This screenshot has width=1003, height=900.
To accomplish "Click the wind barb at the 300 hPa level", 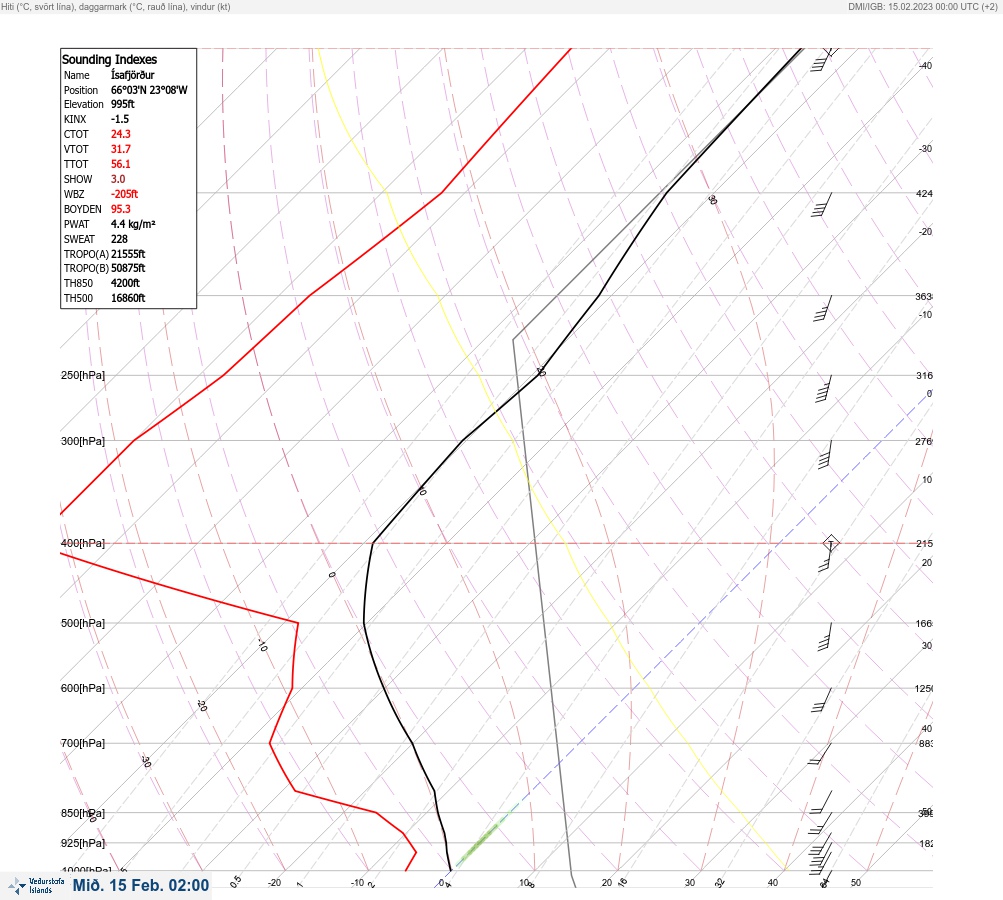I will tap(825, 455).
